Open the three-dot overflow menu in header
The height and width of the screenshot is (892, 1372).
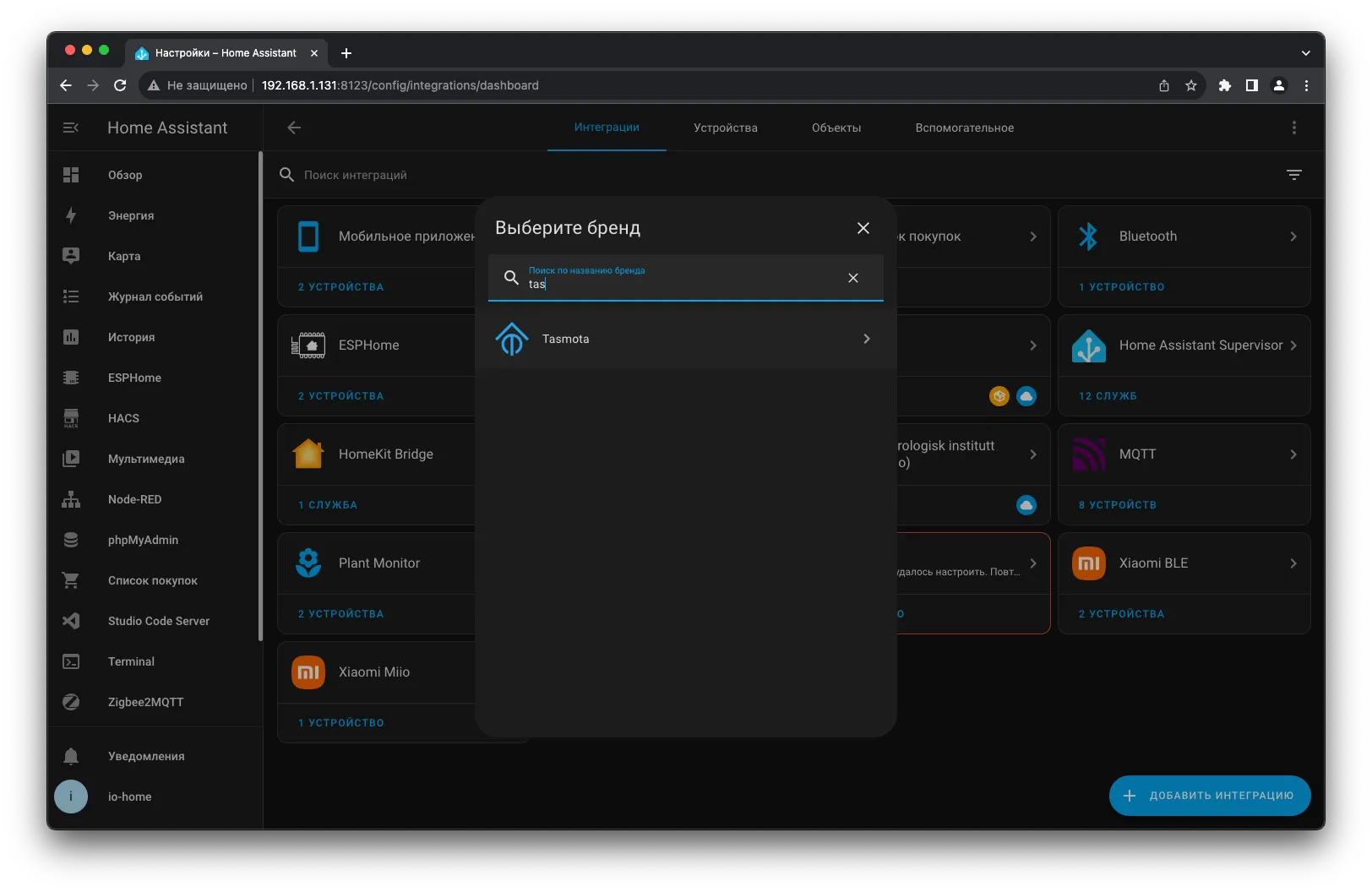coord(1293,128)
